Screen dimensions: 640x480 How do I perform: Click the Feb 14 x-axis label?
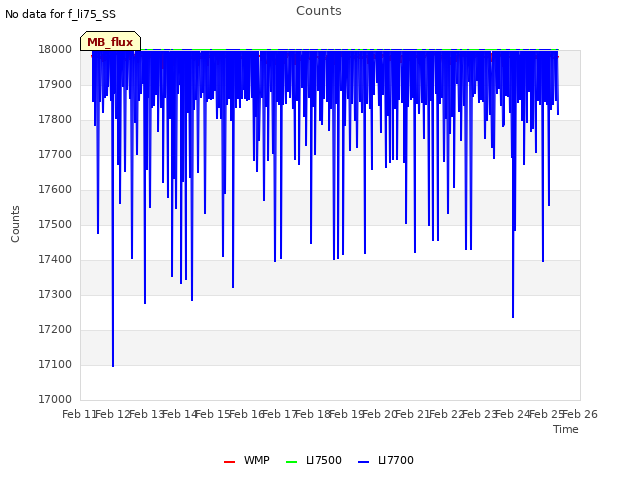(x=180, y=414)
